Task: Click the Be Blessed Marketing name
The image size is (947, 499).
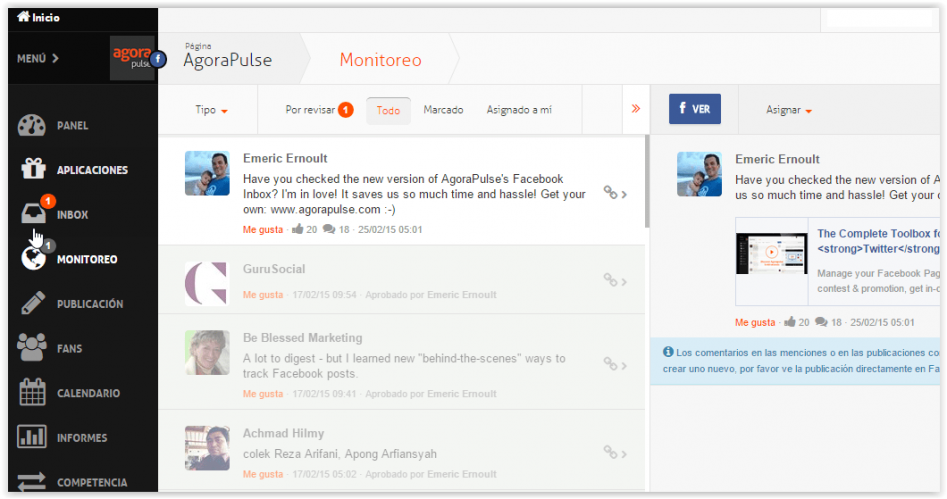Action: 303,338
